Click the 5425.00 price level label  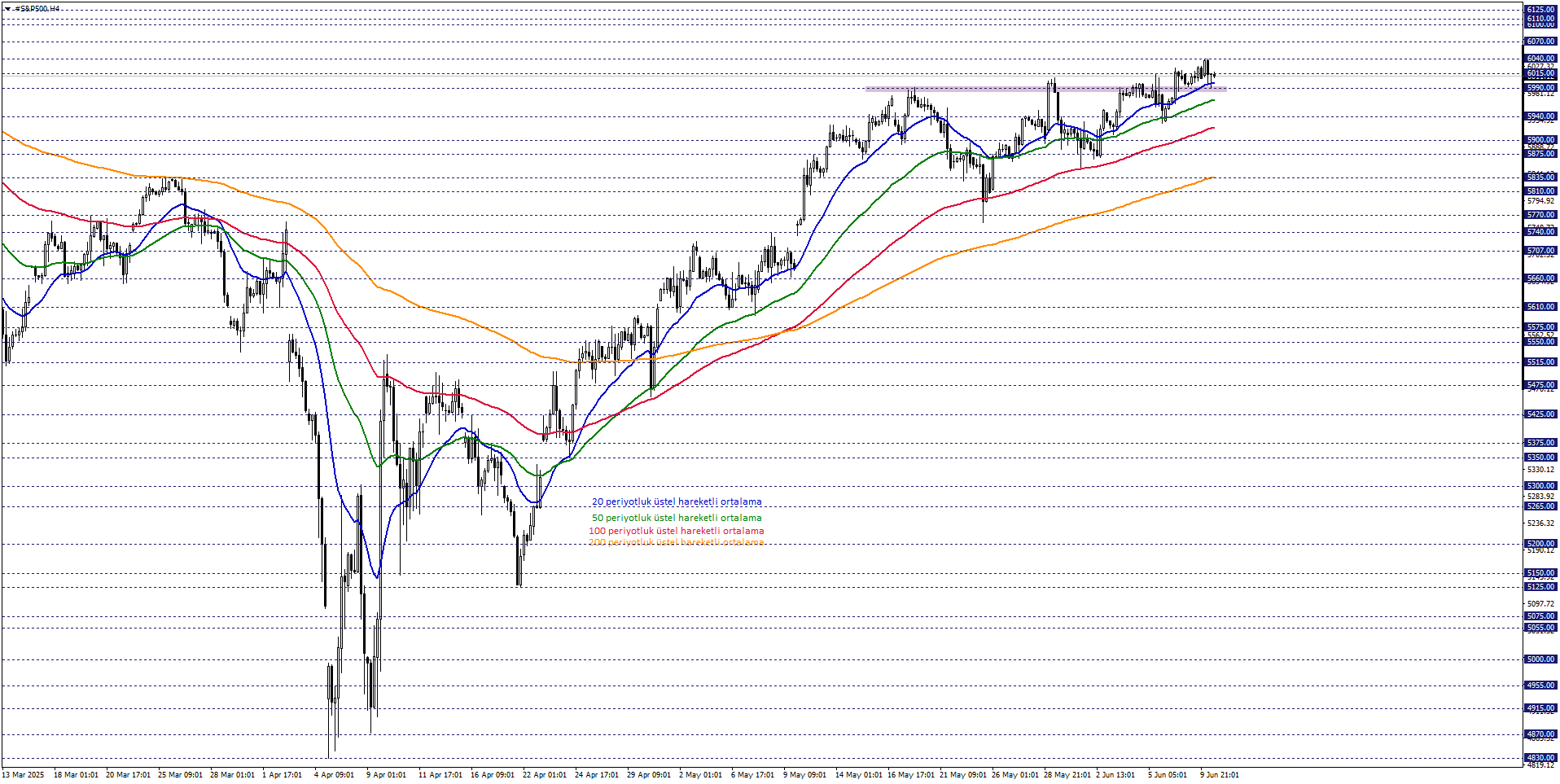pos(1540,414)
